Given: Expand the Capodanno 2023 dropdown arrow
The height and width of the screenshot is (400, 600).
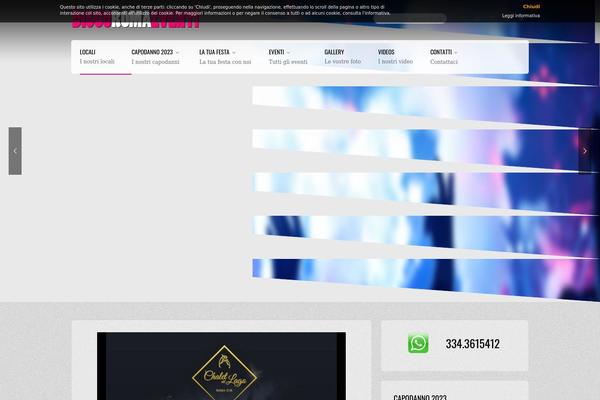Looking at the screenshot, I should (177, 52).
